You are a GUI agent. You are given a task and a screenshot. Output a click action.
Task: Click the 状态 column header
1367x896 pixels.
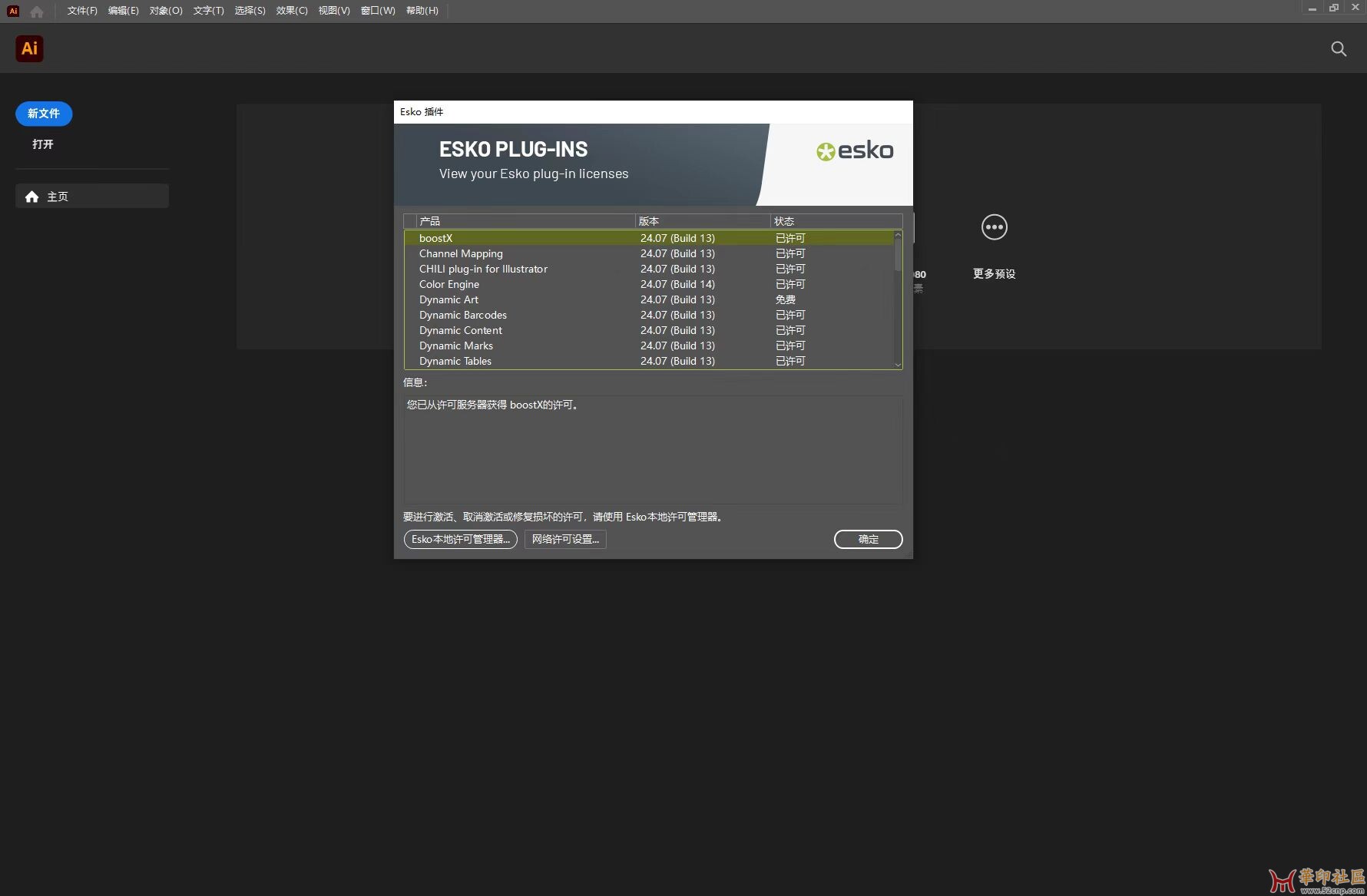click(x=836, y=221)
